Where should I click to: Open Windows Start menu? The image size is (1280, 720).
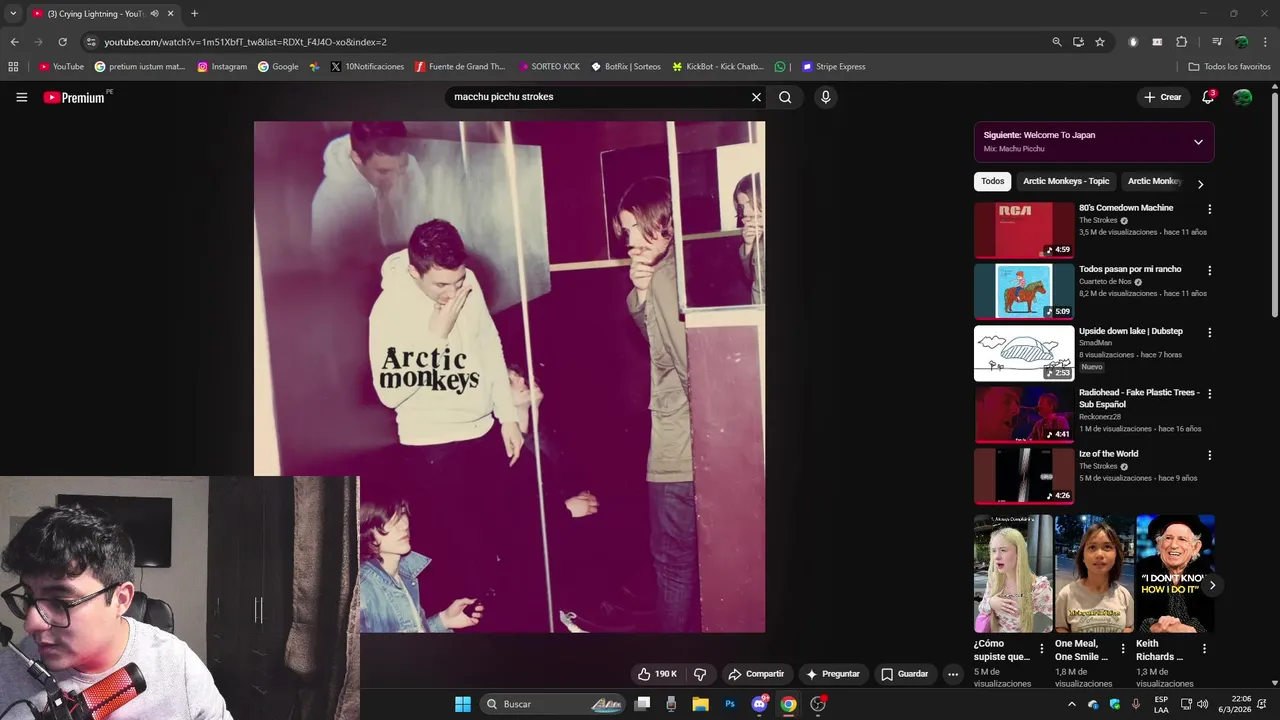coord(463,704)
